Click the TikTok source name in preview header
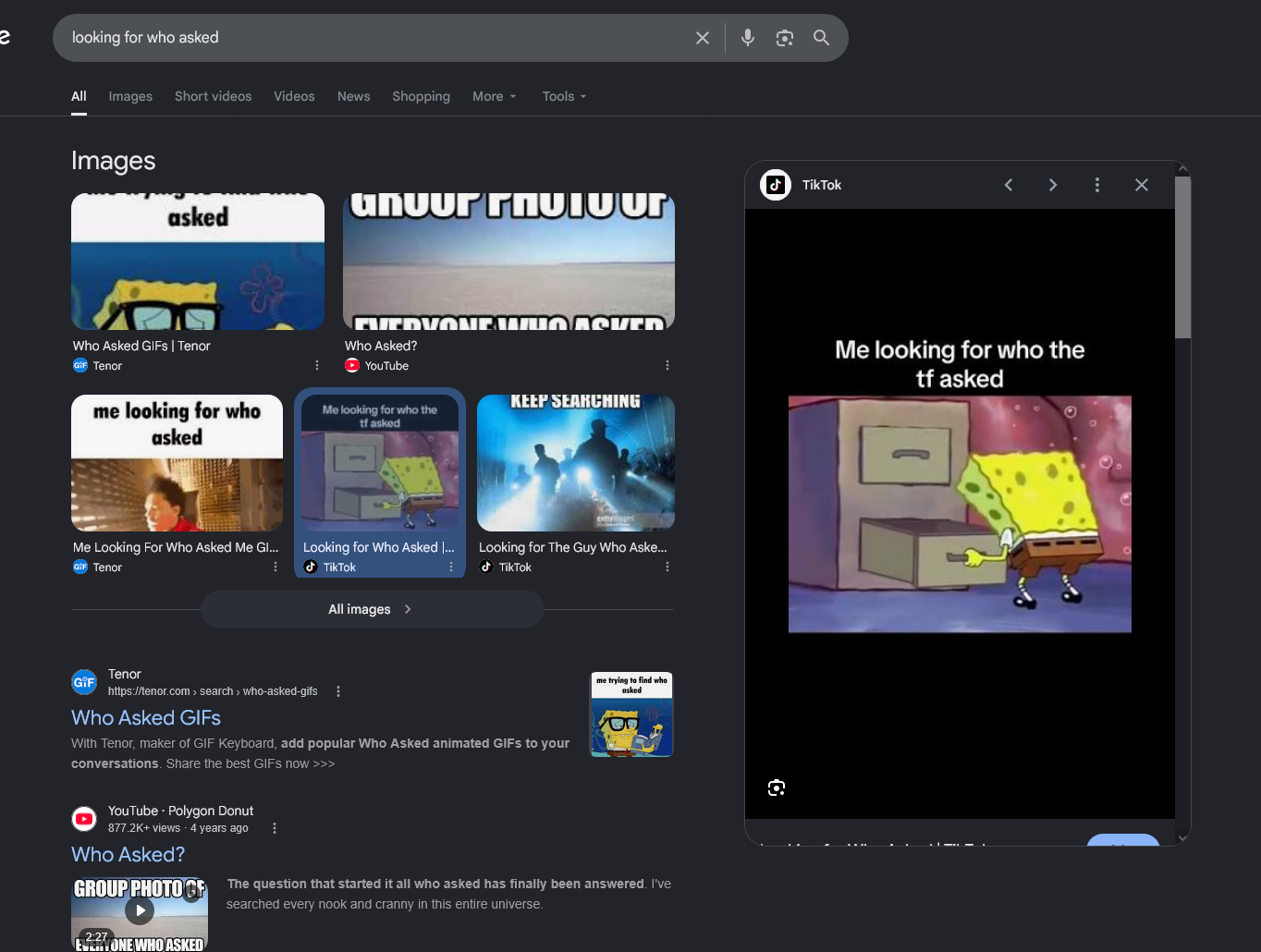Screen dimensions: 1261x952 (x=822, y=185)
